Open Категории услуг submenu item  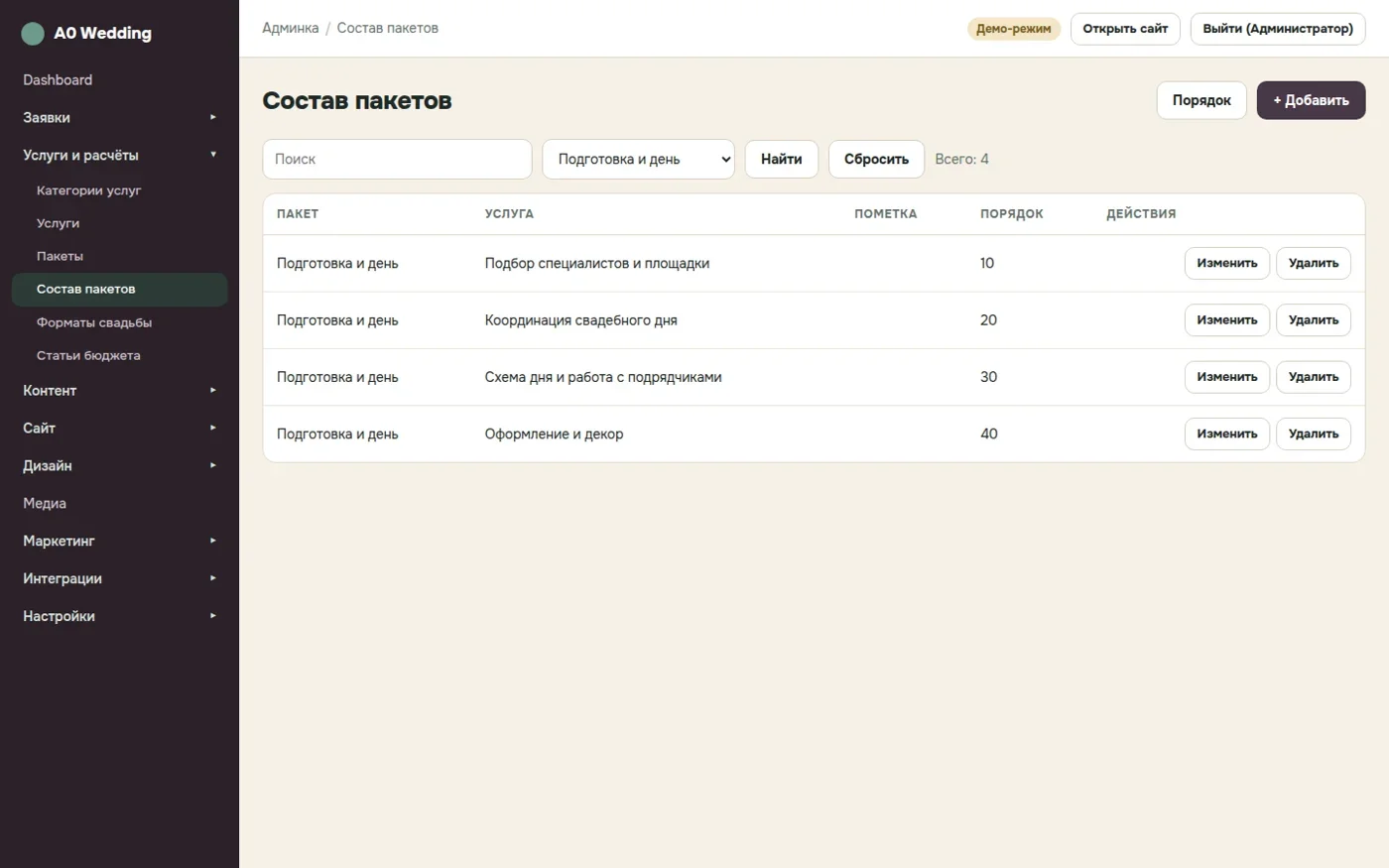(119, 190)
